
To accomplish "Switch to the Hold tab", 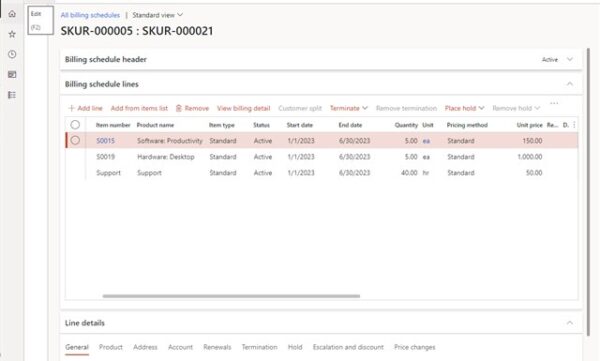I will pos(295,347).
